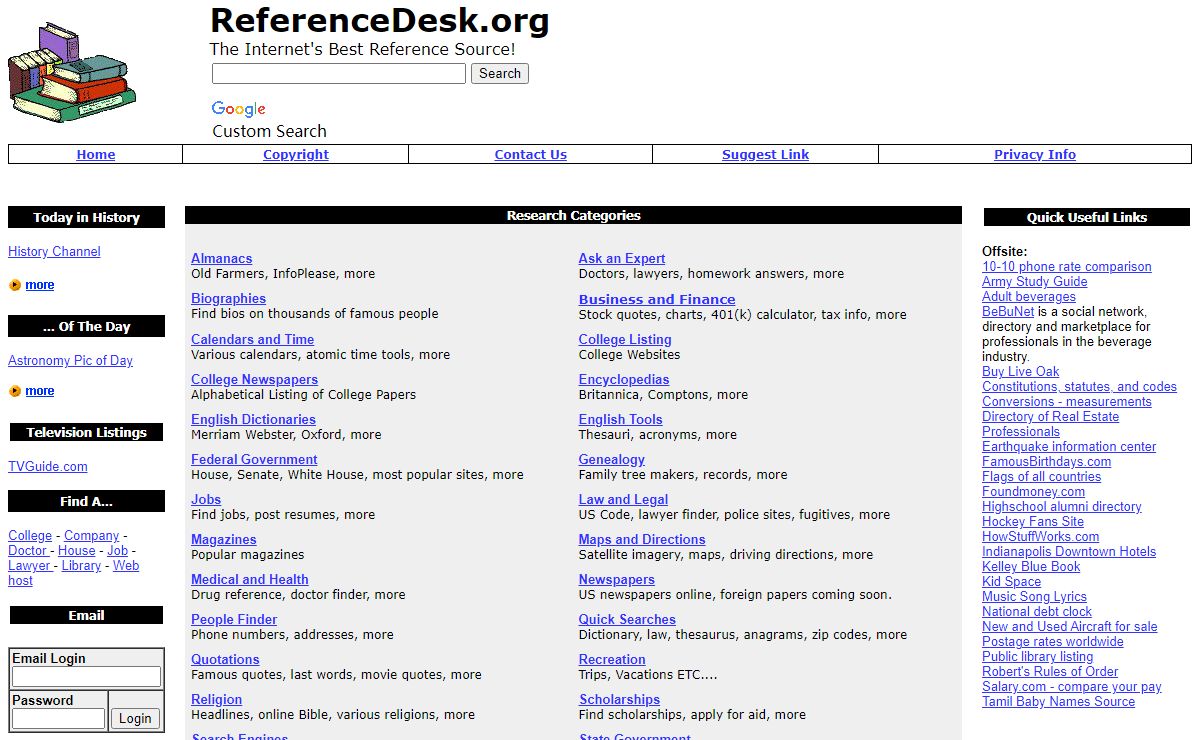Image resolution: width=1200 pixels, height=740 pixels.
Task: Click the email Login button
Action: pos(135,718)
